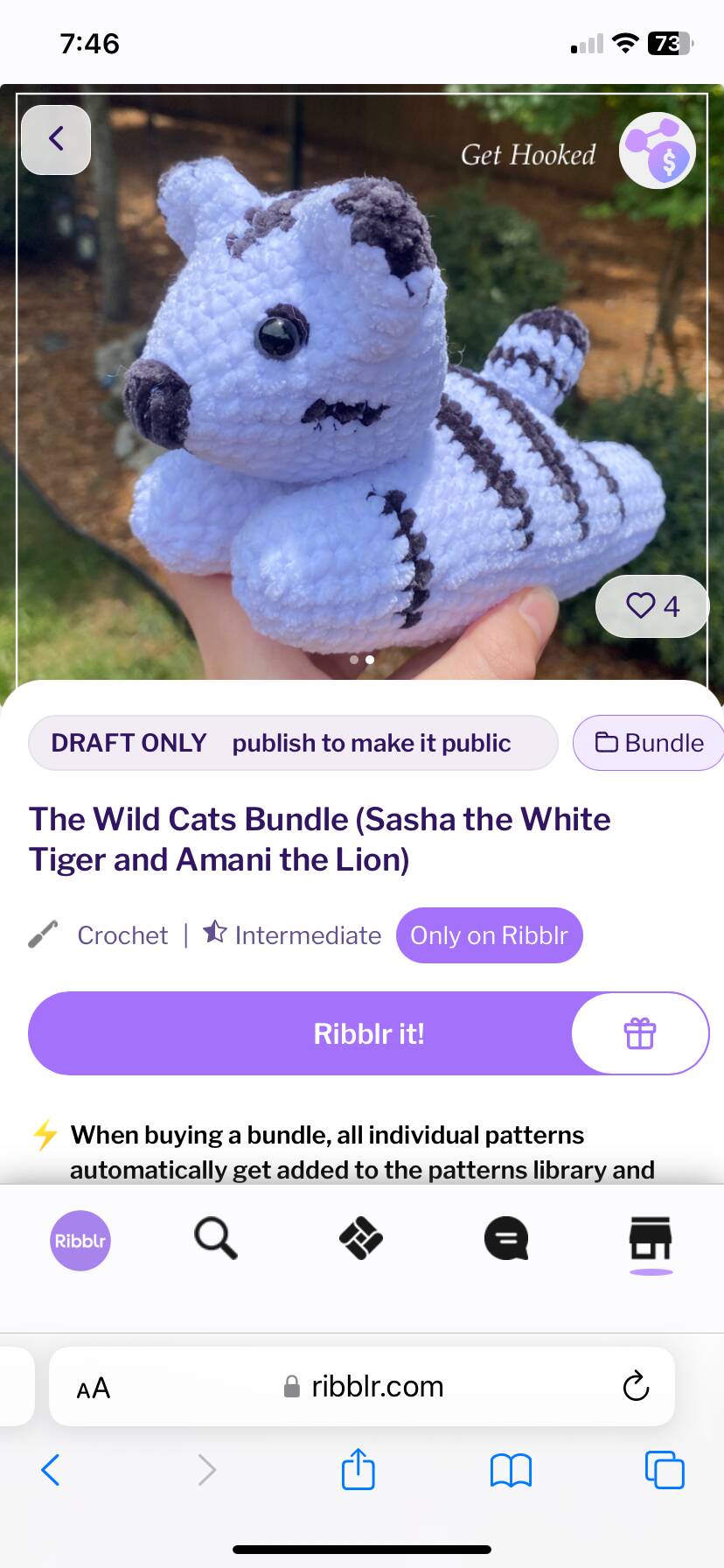Open Safari AA text size menu
This screenshot has height=1568, width=724.
(x=94, y=1388)
